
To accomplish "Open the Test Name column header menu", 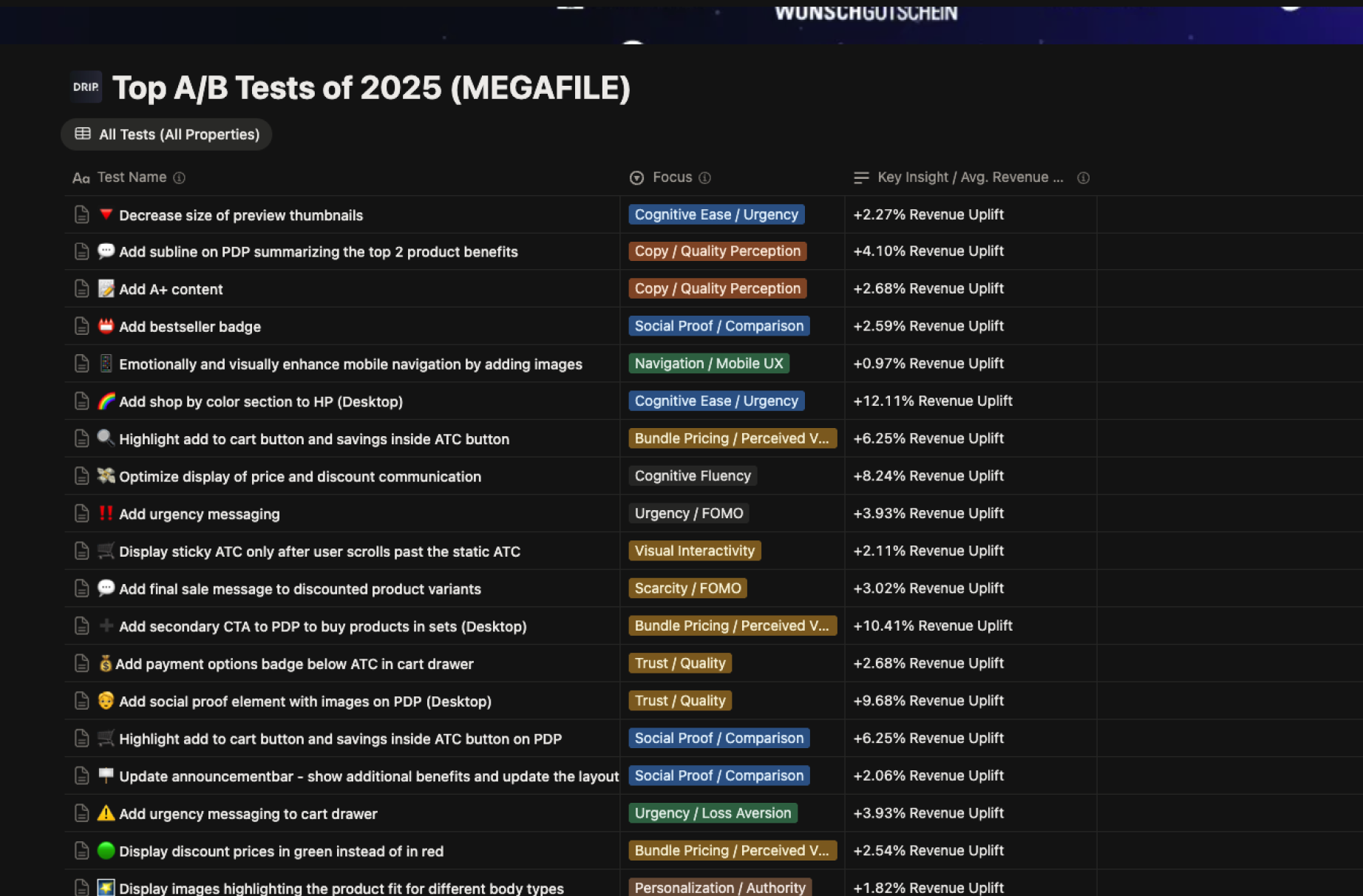I will (x=132, y=177).
